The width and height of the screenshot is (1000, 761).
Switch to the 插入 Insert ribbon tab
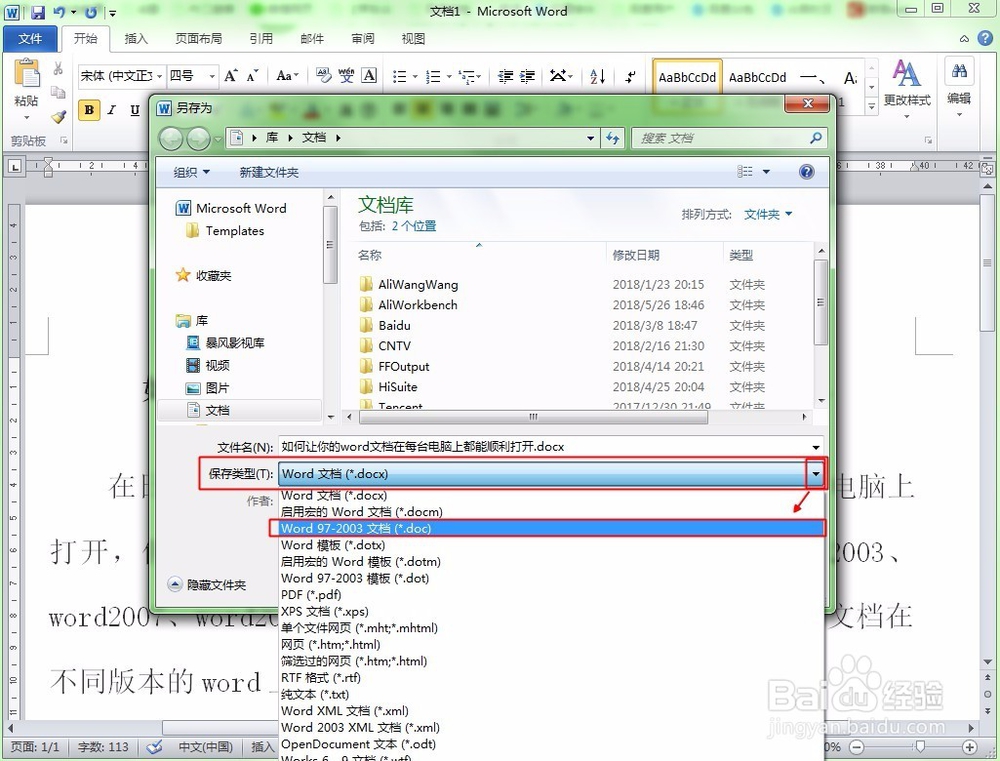[x=136, y=39]
